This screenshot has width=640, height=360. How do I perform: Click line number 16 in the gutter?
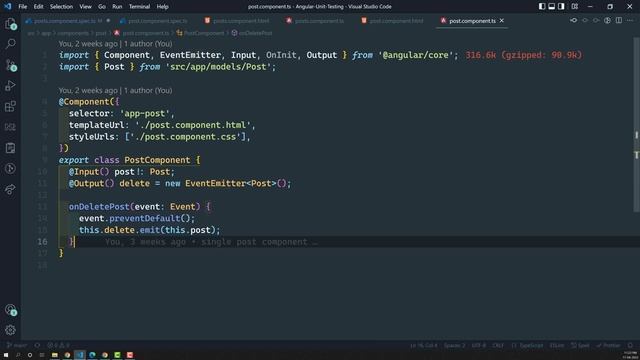[42, 242]
